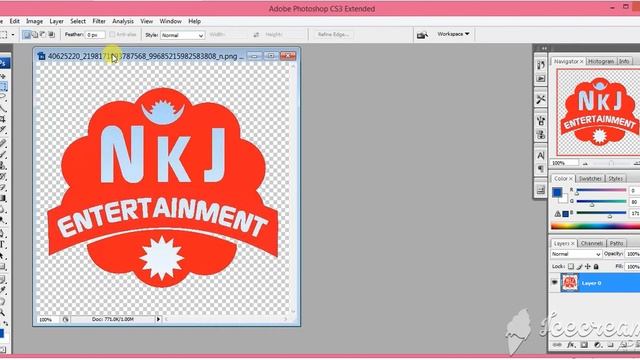Open the Tool Presets panel icon in dock
This screenshot has width=640, height=360.
(x=541, y=100)
